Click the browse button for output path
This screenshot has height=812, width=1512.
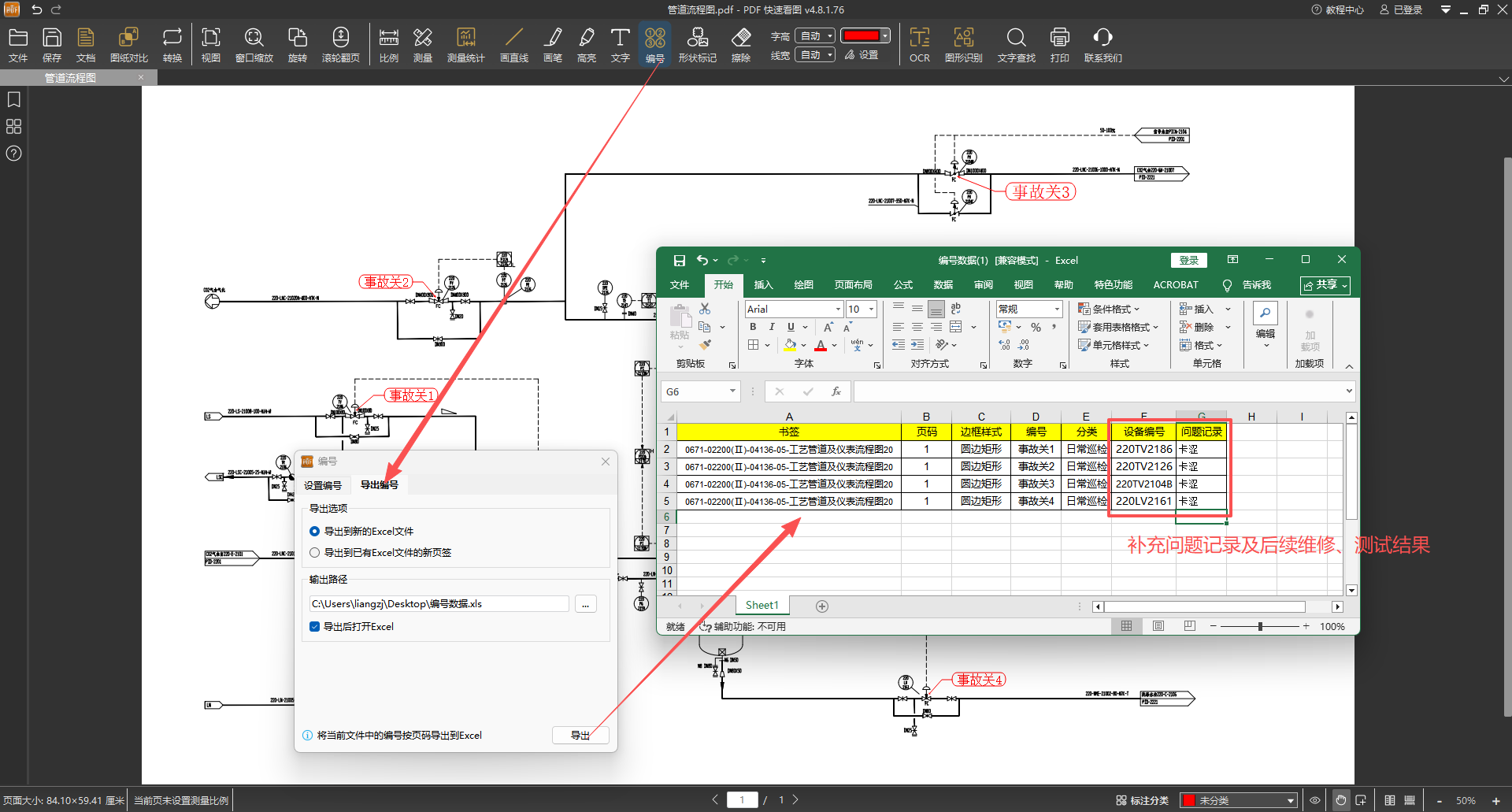click(x=585, y=604)
